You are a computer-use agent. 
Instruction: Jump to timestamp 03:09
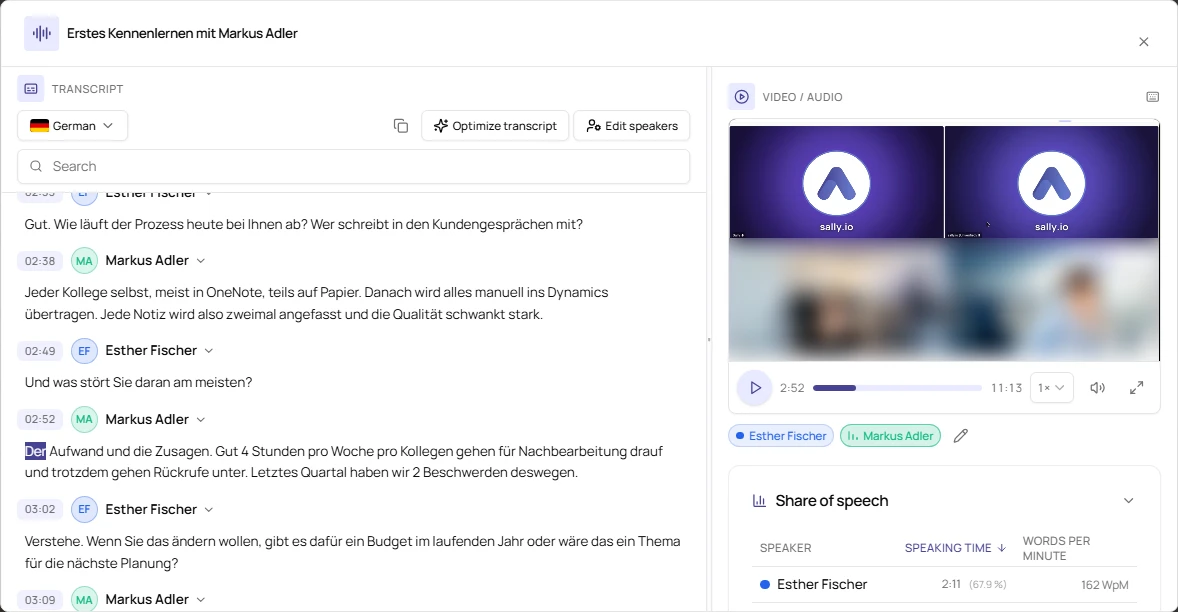click(40, 600)
